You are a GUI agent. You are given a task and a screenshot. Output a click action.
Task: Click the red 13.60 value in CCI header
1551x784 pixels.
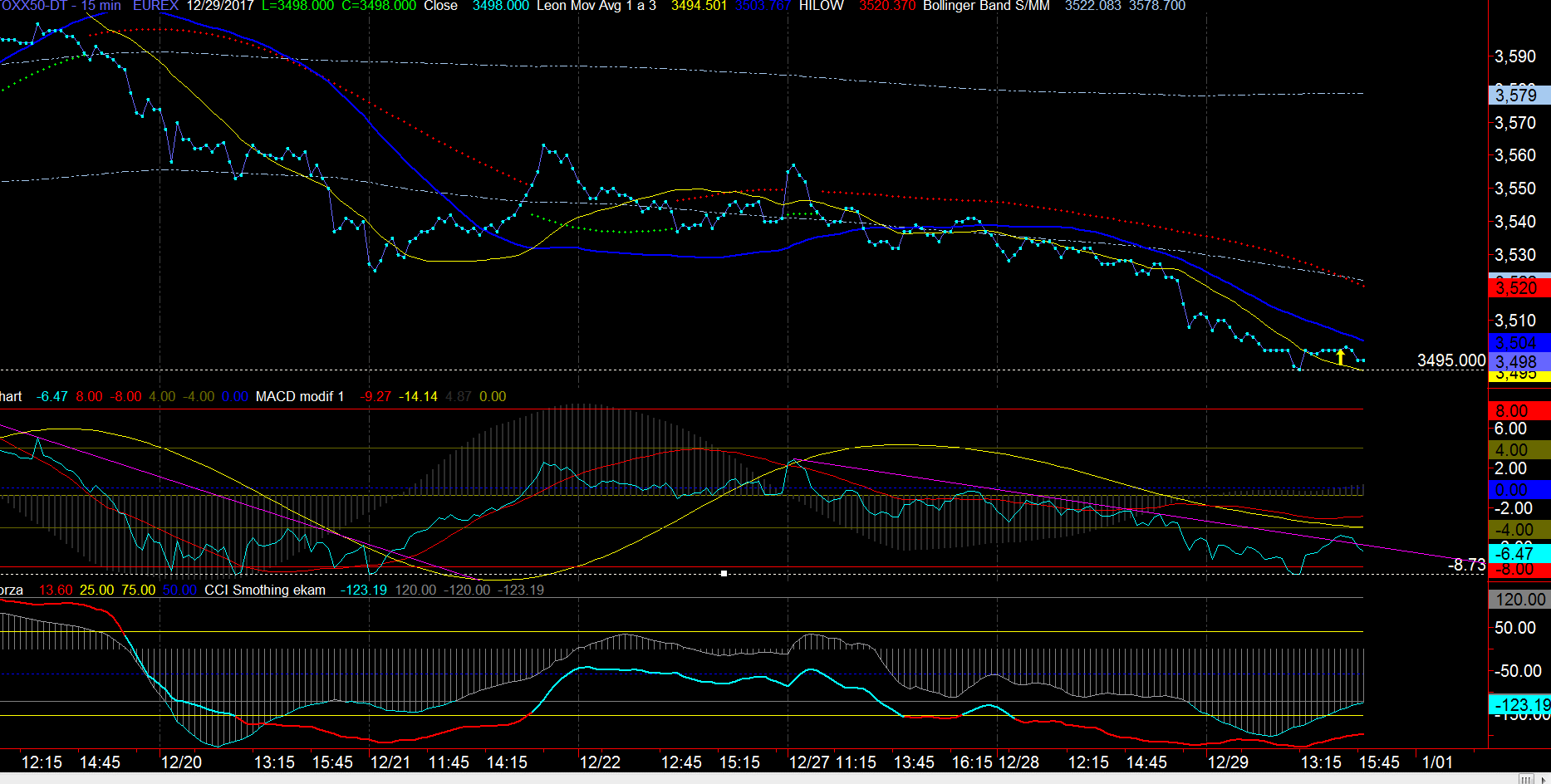[x=56, y=590]
